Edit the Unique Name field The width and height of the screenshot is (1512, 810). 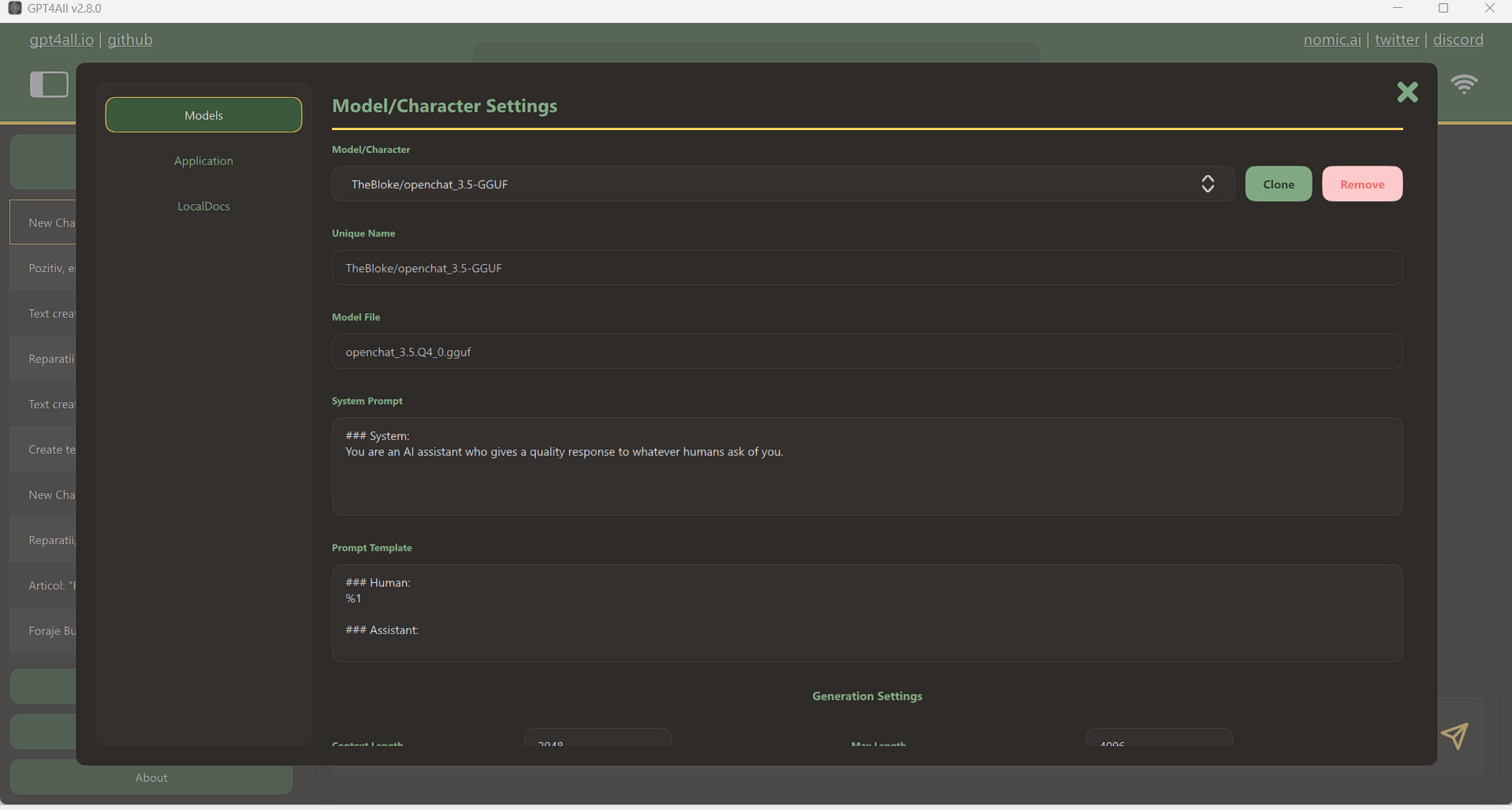click(866, 268)
